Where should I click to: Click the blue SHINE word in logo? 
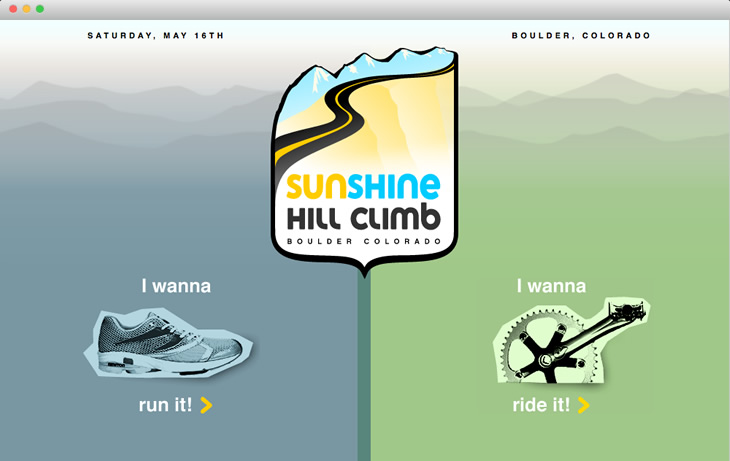pos(394,186)
